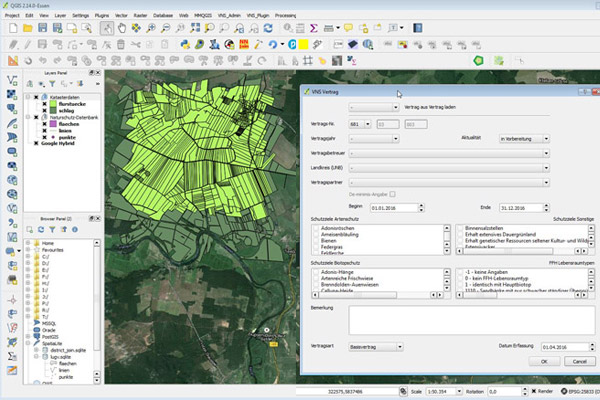This screenshot has width=600, height=400.
Task: Refresh the map canvas
Action: 268,28
